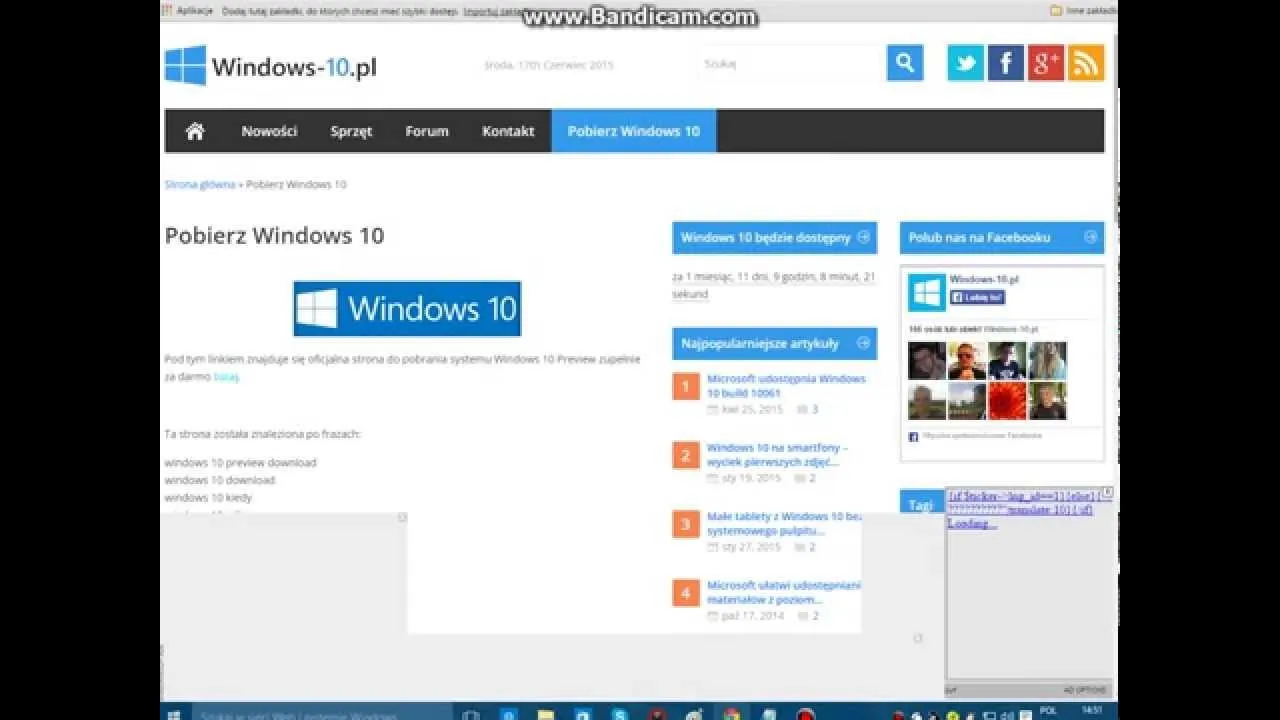The width and height of the screenshot is (1280, 720).
Task: Open article 'Microsoft udostępnia Windows 10 build 10061'
Action: (786, 386)
